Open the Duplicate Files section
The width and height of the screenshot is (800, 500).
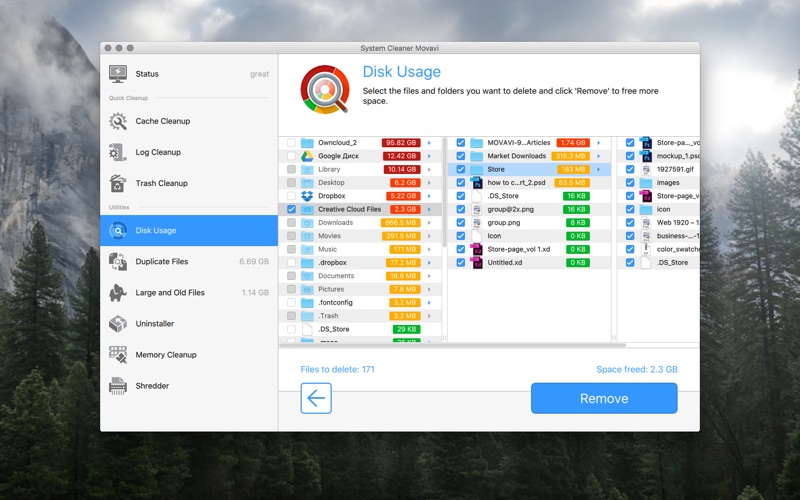point(189,262)
